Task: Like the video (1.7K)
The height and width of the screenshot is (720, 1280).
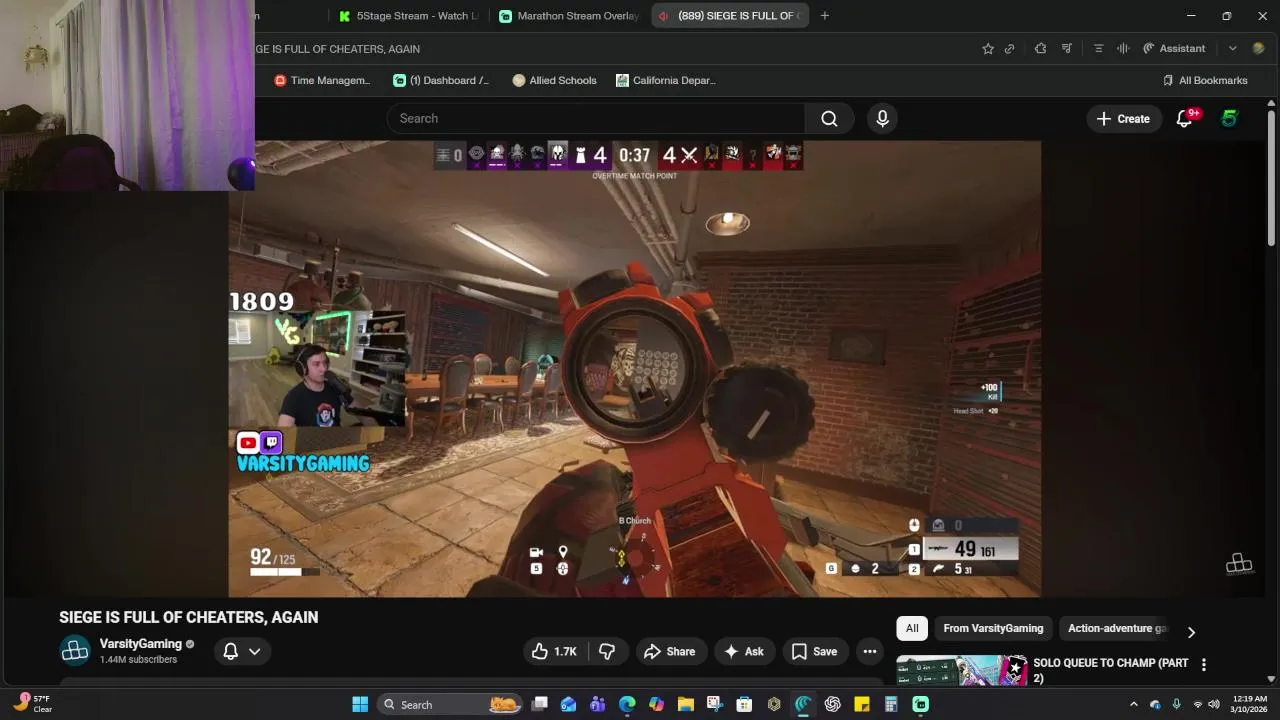Action: click(x=554, y=651)
